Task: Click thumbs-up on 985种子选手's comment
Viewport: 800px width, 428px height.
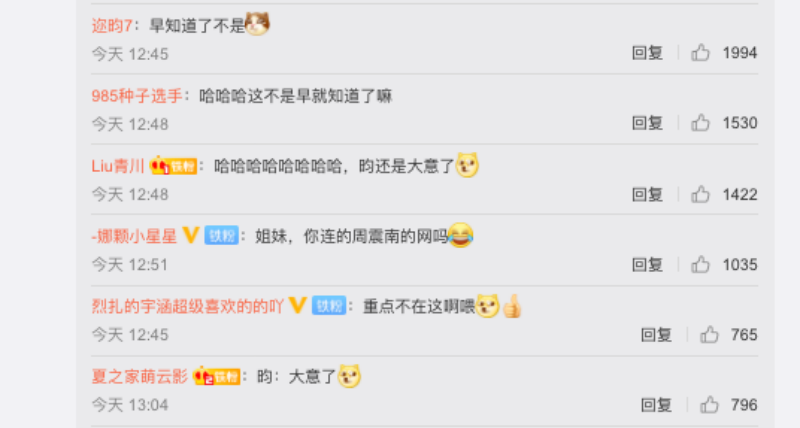Action: point(701,123)
